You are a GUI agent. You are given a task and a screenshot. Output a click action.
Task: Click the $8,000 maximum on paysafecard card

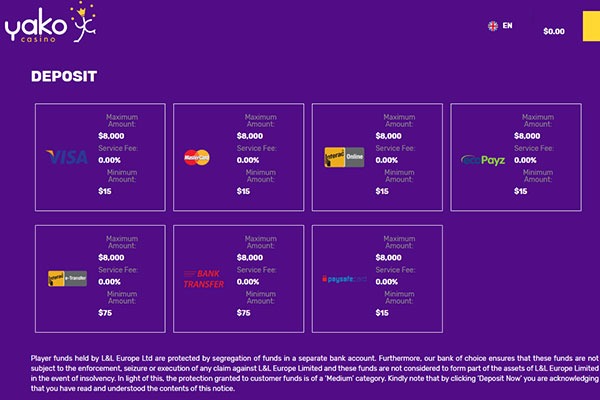click(388, 258)
